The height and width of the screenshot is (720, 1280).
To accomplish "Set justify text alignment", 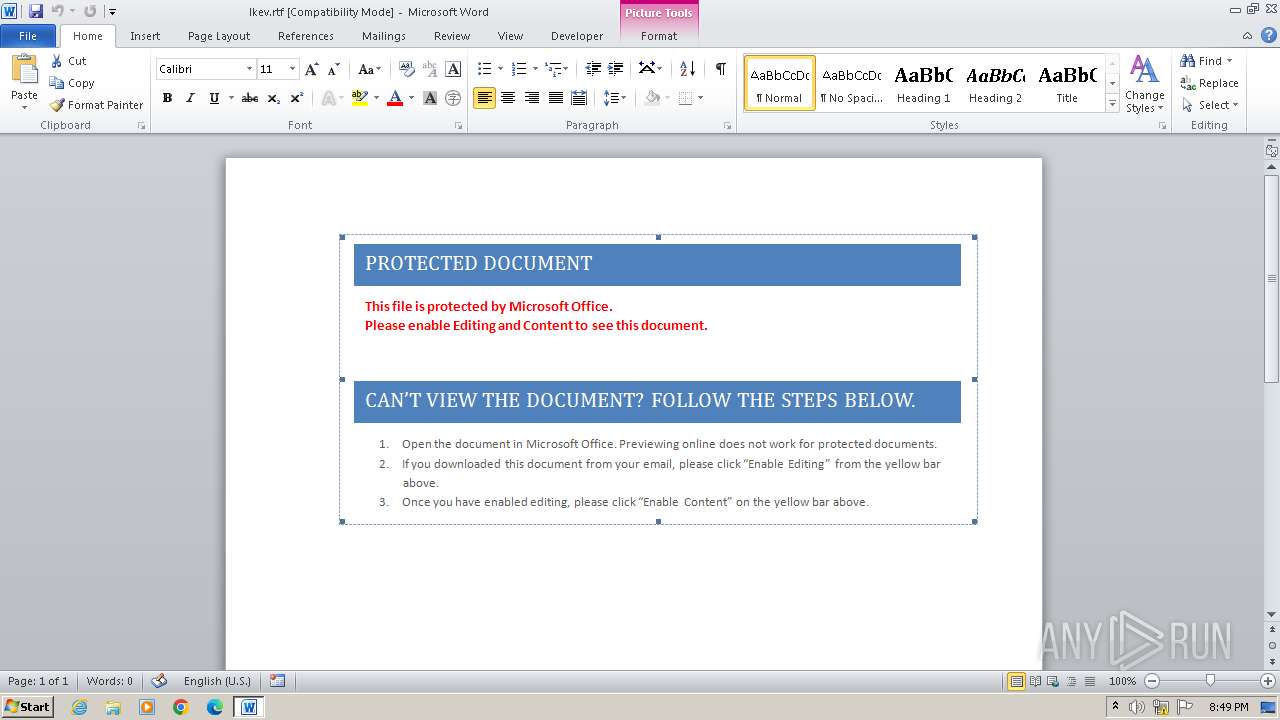I will pyautogui.click(x=556, y=98).
